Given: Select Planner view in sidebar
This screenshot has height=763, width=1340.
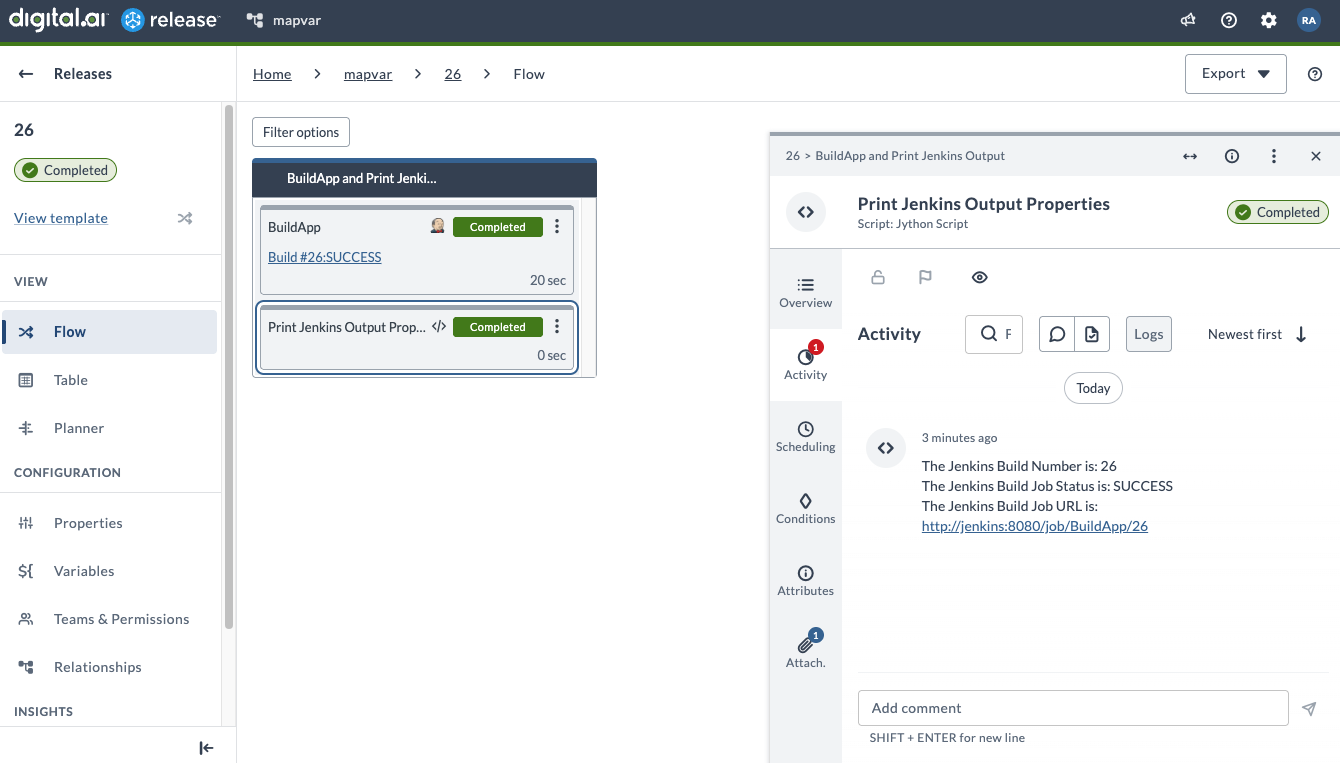Looking at the screenshot, I should point(109,428).
